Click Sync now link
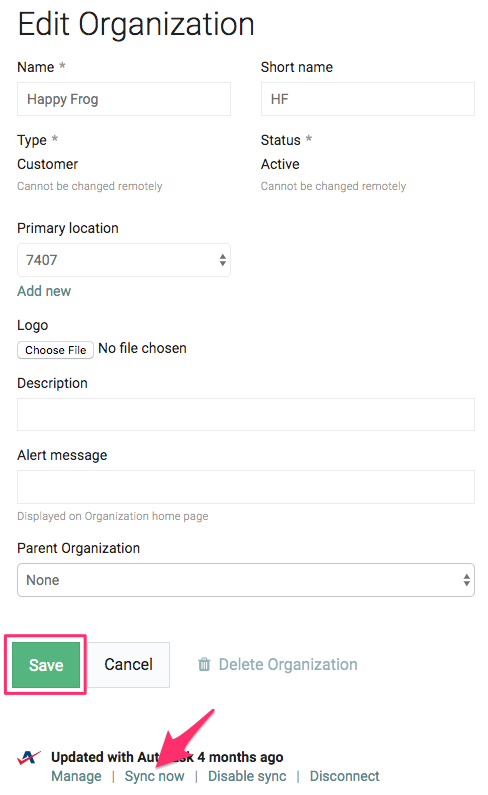This screenshot has width=488, height=795. 155,776
